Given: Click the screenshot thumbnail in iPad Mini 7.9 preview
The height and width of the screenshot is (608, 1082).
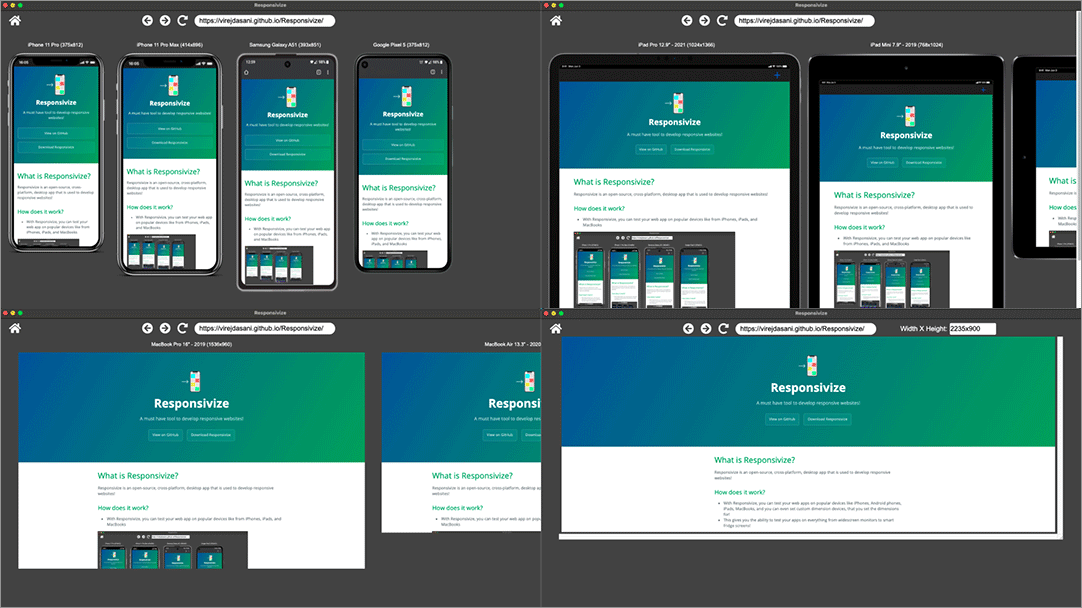Looking at the screenshot, I should click(892, 280).
